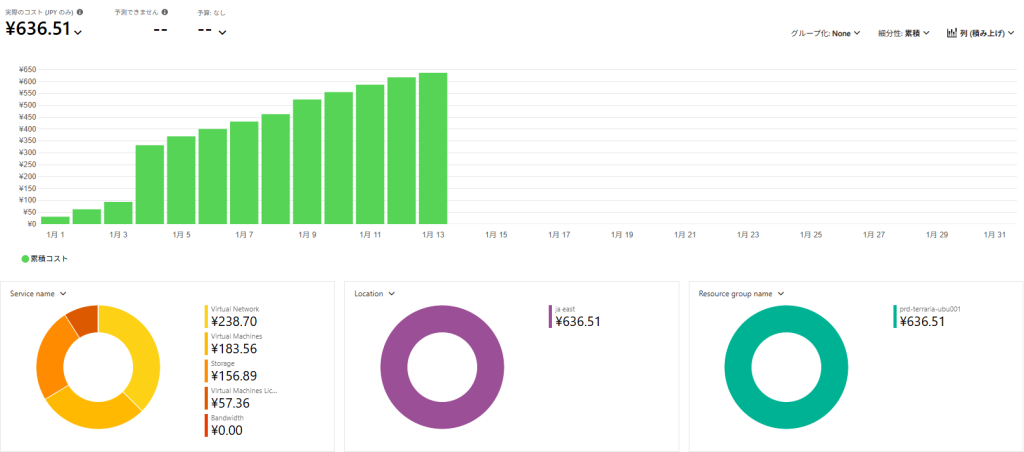
Task: Click the Storage orange color swatch
Action: tap(206, 370)
